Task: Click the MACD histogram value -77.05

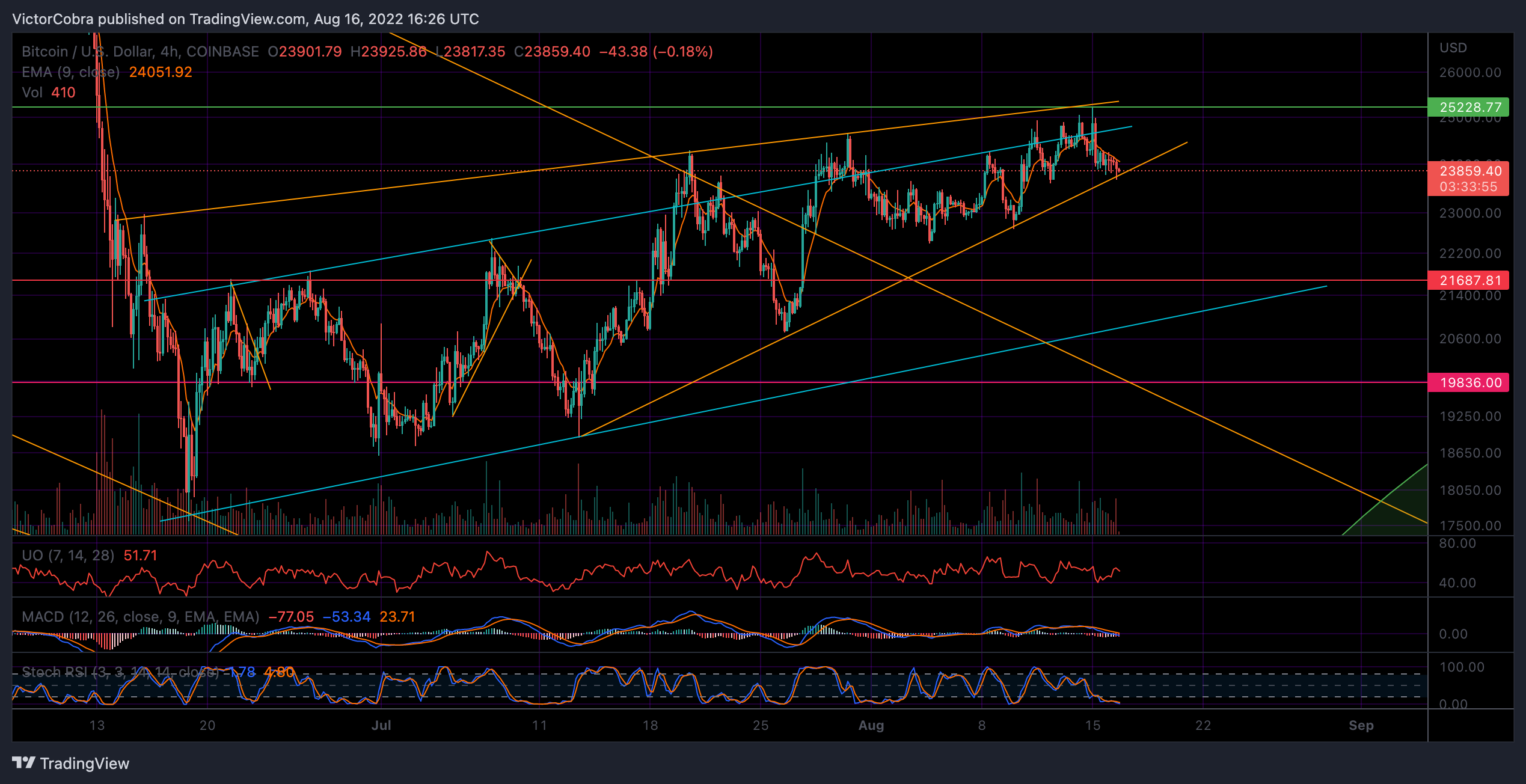Action: click(291, 617)
